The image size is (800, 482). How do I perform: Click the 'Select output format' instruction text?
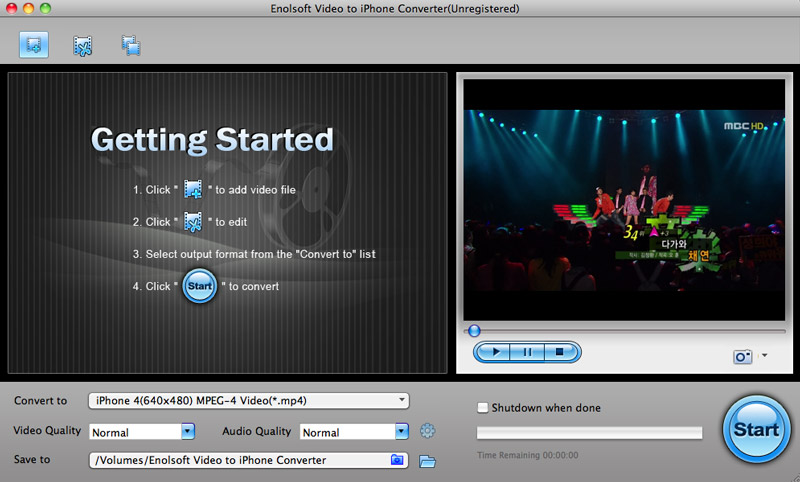click(254, 254)
